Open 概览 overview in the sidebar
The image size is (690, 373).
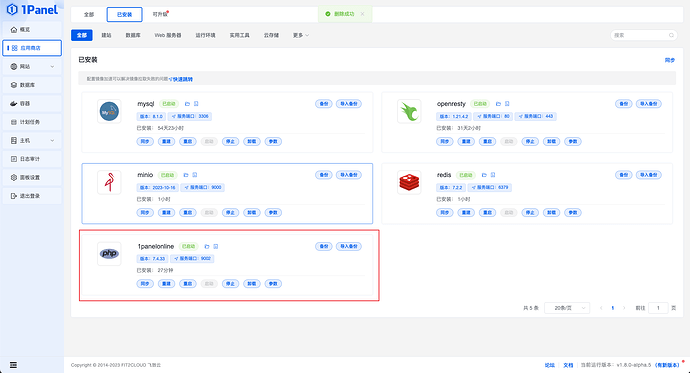(x=32, y=29)
